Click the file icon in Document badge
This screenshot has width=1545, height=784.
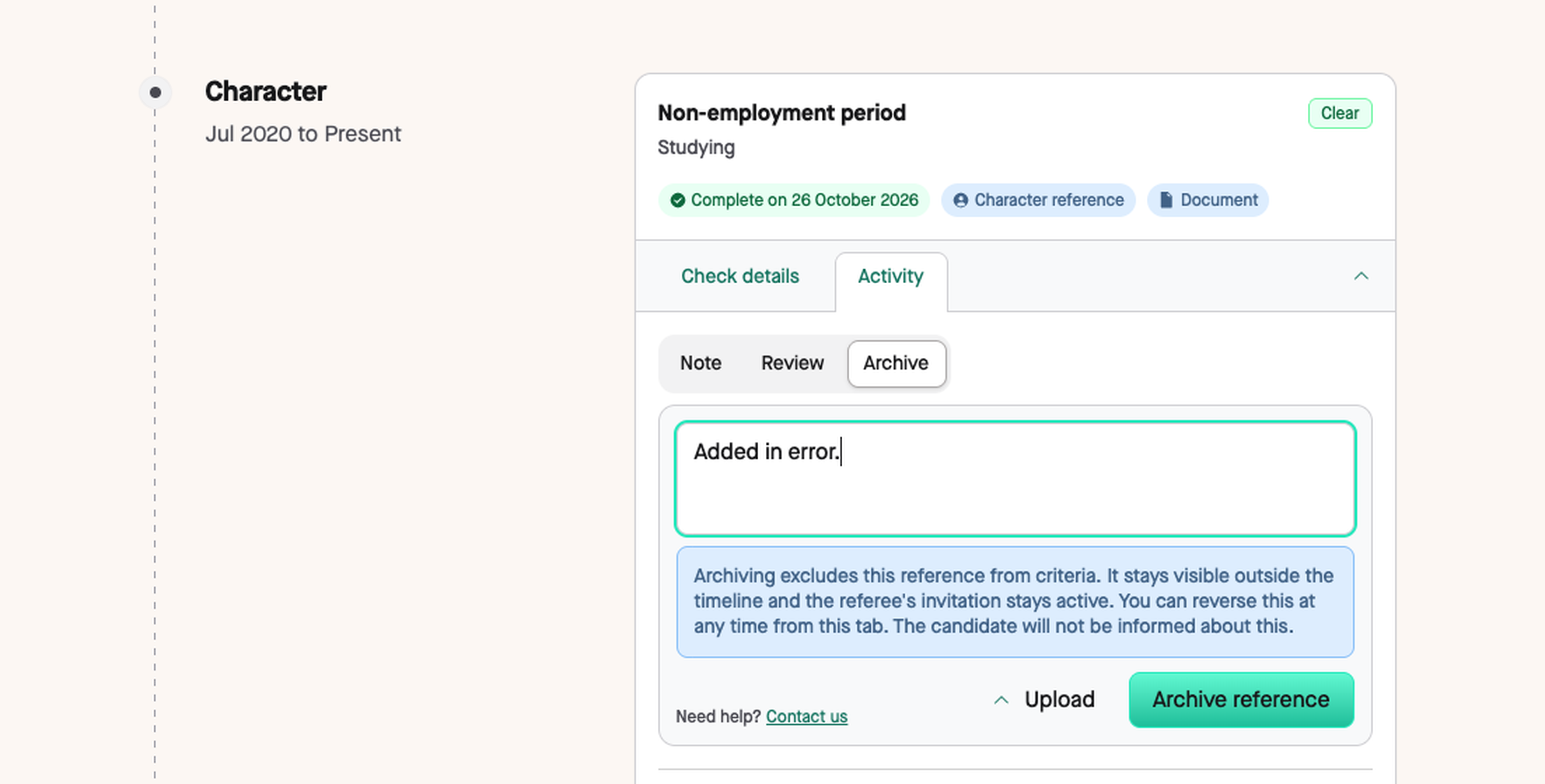click(1166, 200)
